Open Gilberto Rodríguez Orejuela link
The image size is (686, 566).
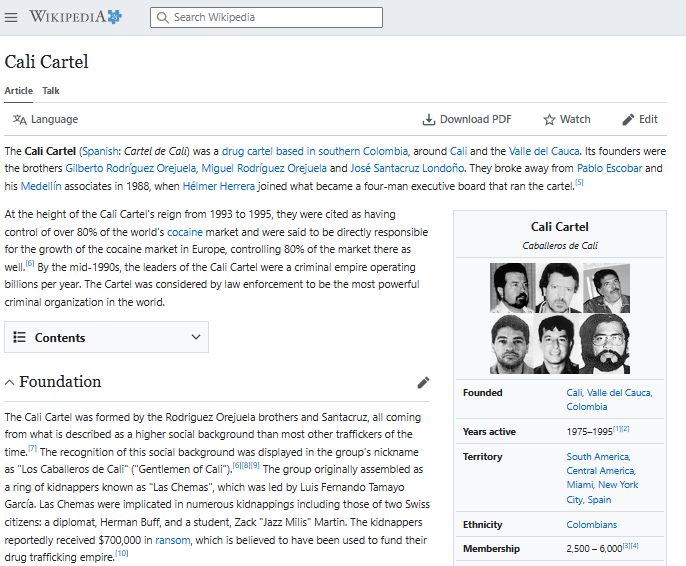[130, 168]
